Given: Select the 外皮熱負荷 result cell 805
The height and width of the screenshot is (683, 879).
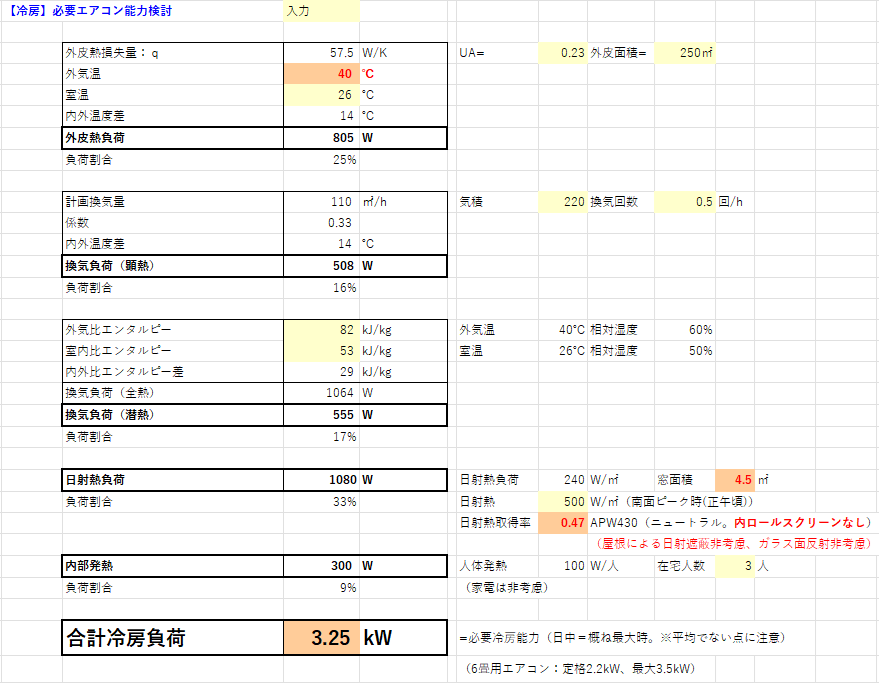Looking at the screenshot, I should coord(321,138).
